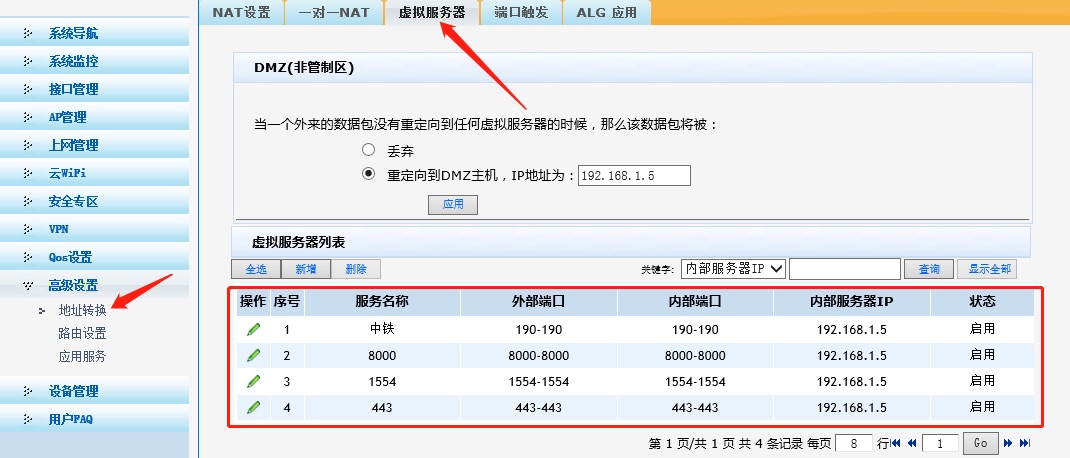Click 服务名称 column header
The height and width of the screenshot is (458, 1070).
(382, 302)
